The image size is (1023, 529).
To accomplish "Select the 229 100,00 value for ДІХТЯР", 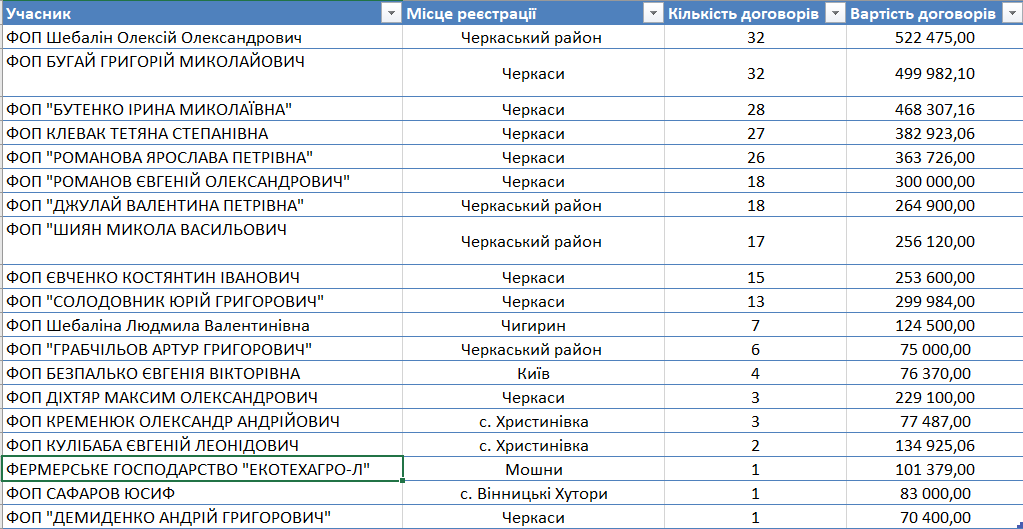I will (935, 397).
